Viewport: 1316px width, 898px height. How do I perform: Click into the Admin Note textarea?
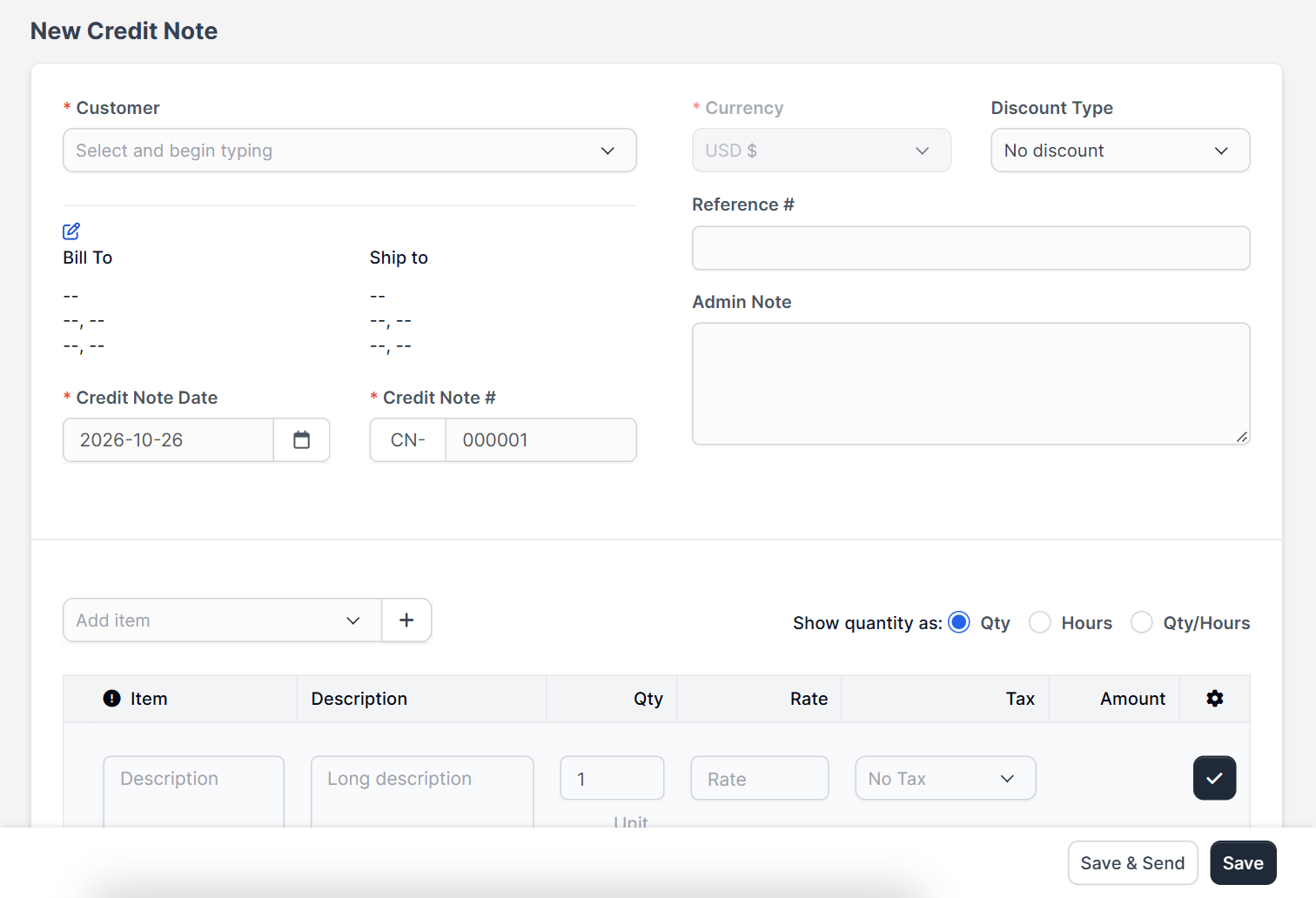tap(971, 384)
